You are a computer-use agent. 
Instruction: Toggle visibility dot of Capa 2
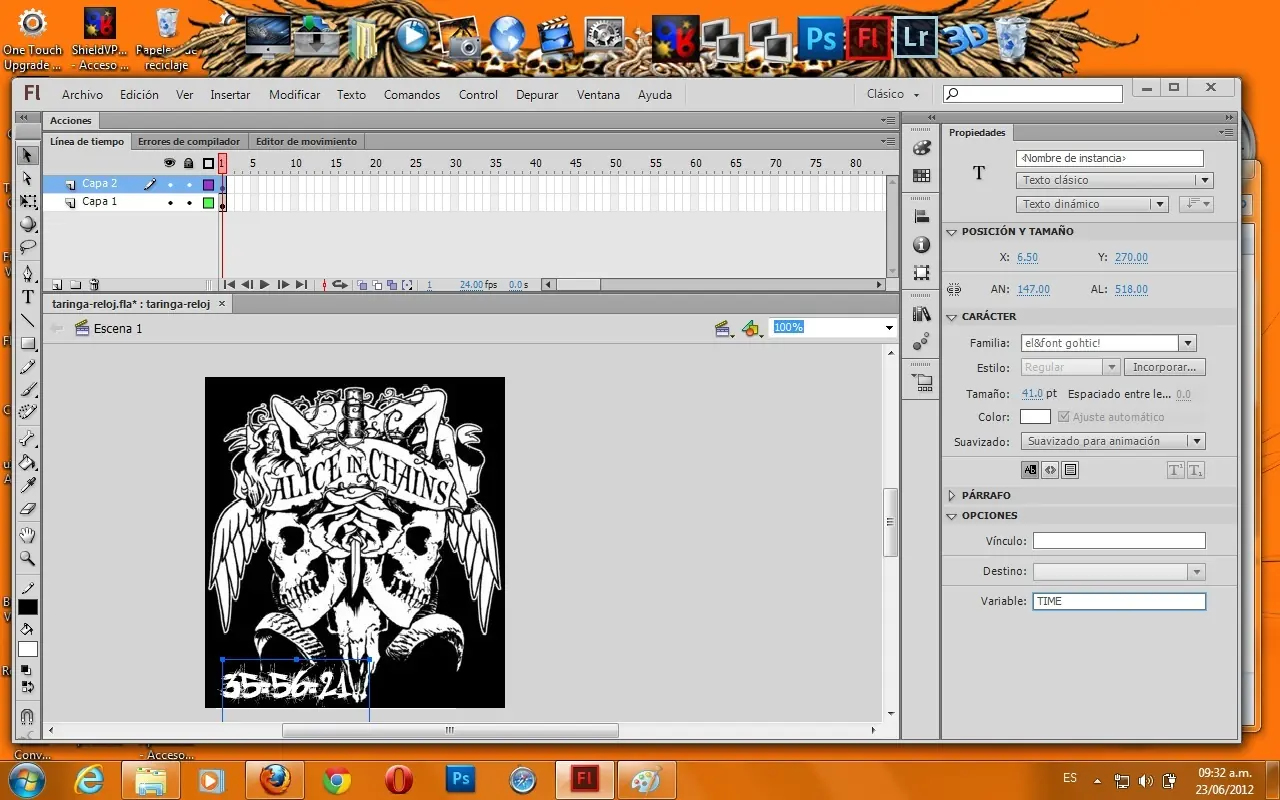[170, 184]
